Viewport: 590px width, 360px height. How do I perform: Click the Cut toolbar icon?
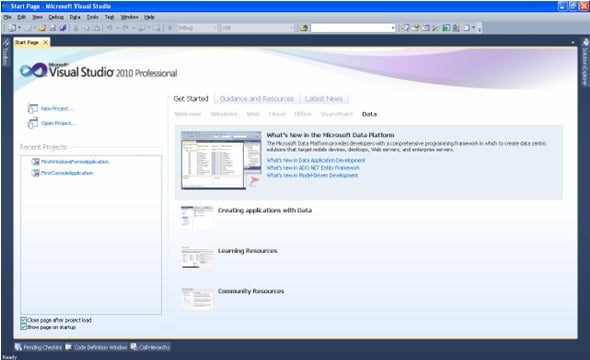pyautogui.click(x=76, y=28)
